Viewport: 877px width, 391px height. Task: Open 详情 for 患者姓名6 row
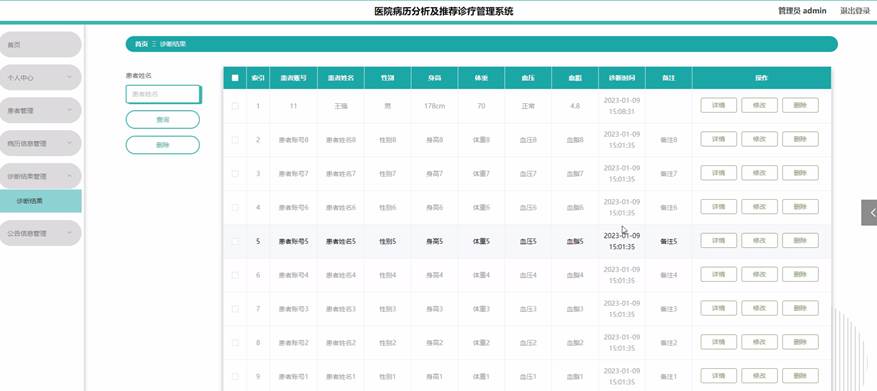(x=718, y=207)
